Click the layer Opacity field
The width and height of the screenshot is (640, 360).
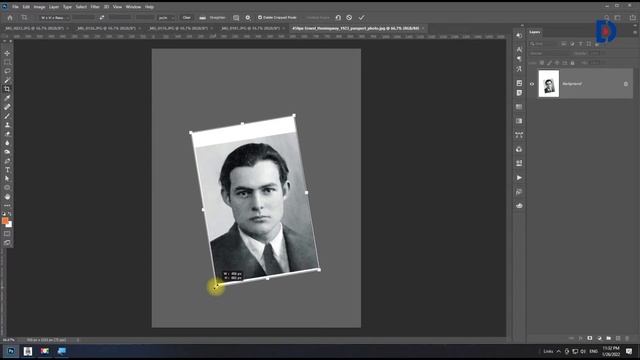pos(595,53)
